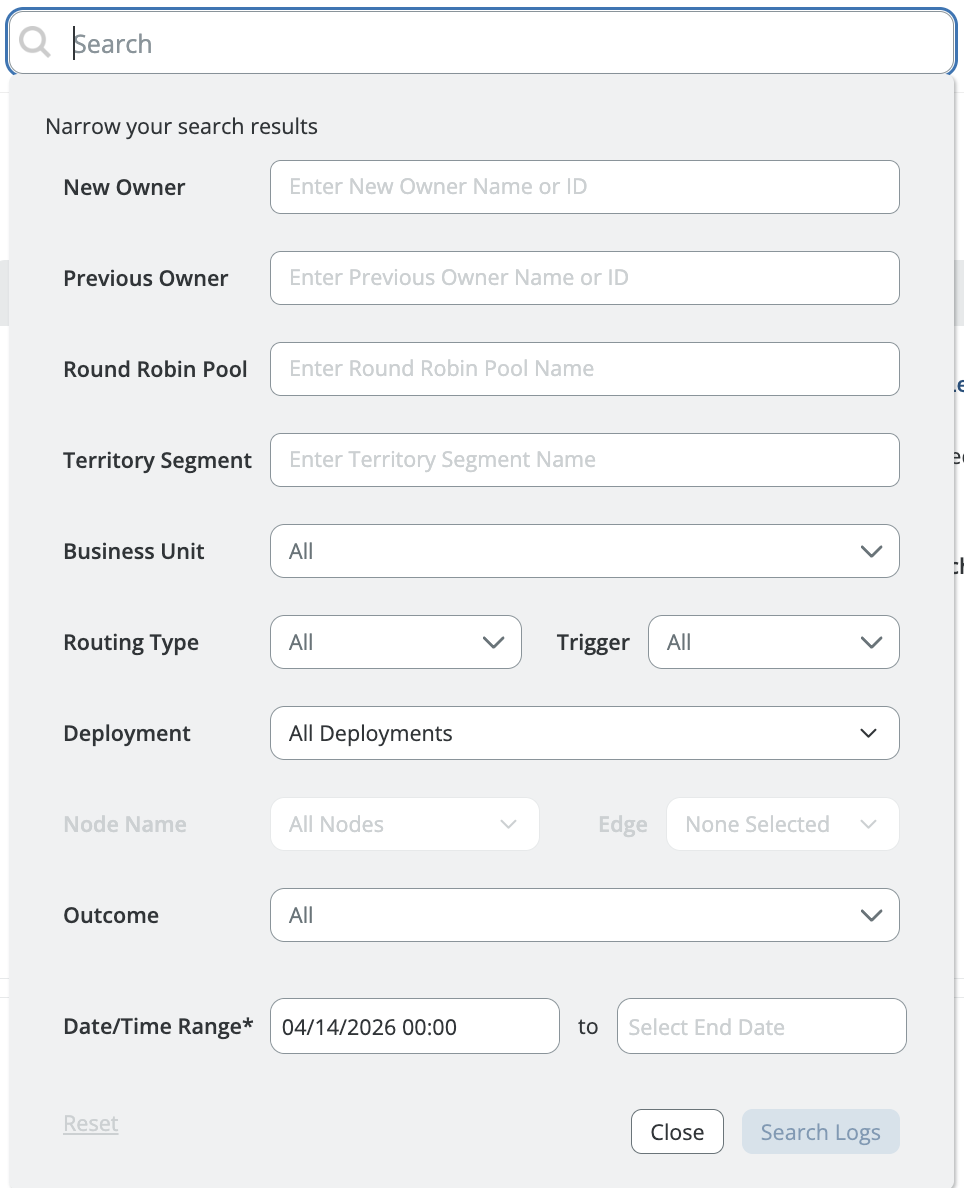Click the chevron arrow in Business Unit
The height and width of the screenshot is (1188, 964).
point(870,551)
